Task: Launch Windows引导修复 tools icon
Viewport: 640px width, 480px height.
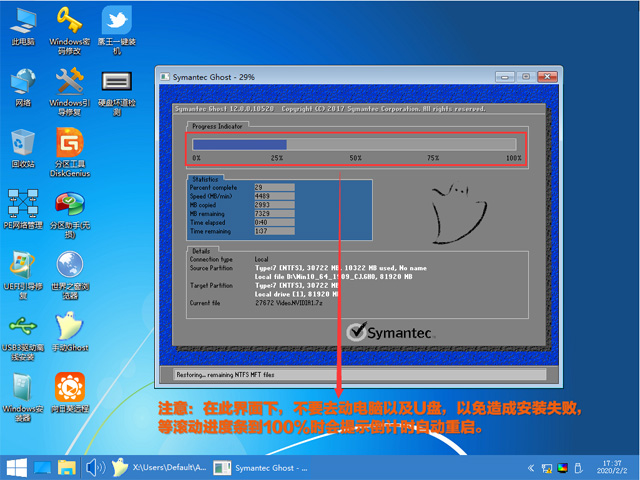Action: coord(69,83)
